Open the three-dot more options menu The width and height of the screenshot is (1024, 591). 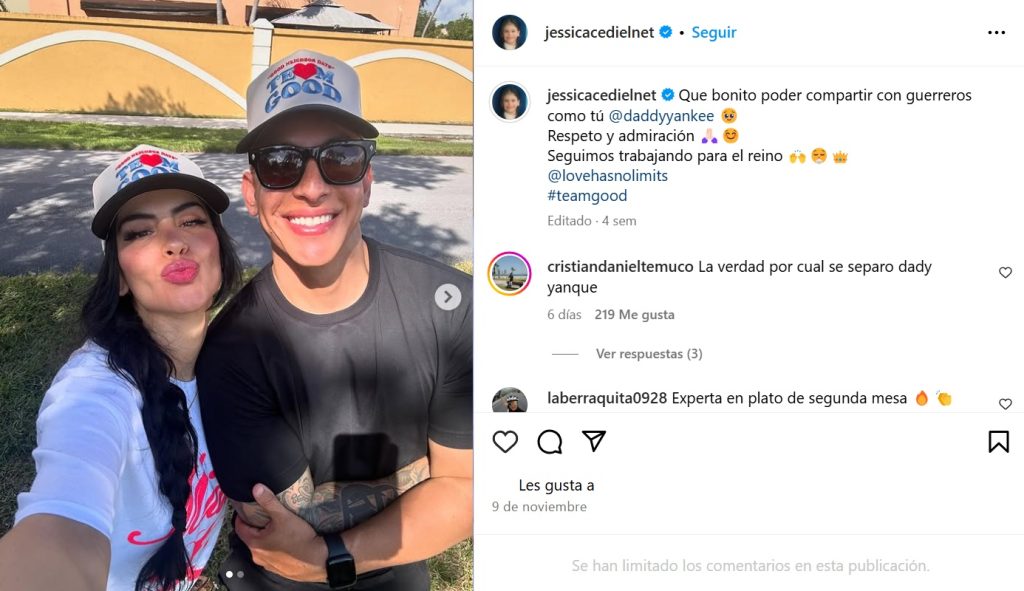point(997,33)
